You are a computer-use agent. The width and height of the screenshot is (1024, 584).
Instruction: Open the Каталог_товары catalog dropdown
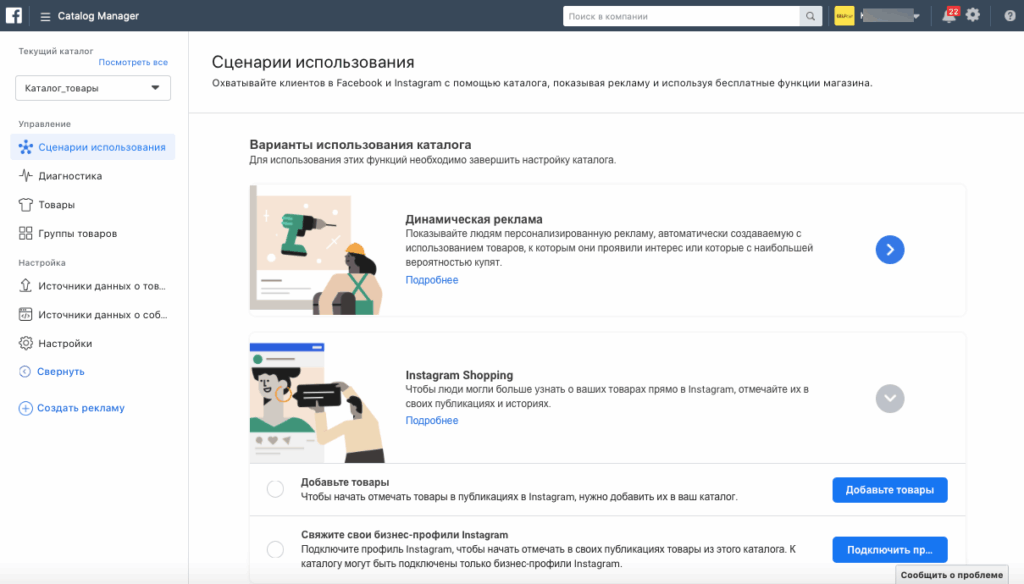(x=93, y=88)
